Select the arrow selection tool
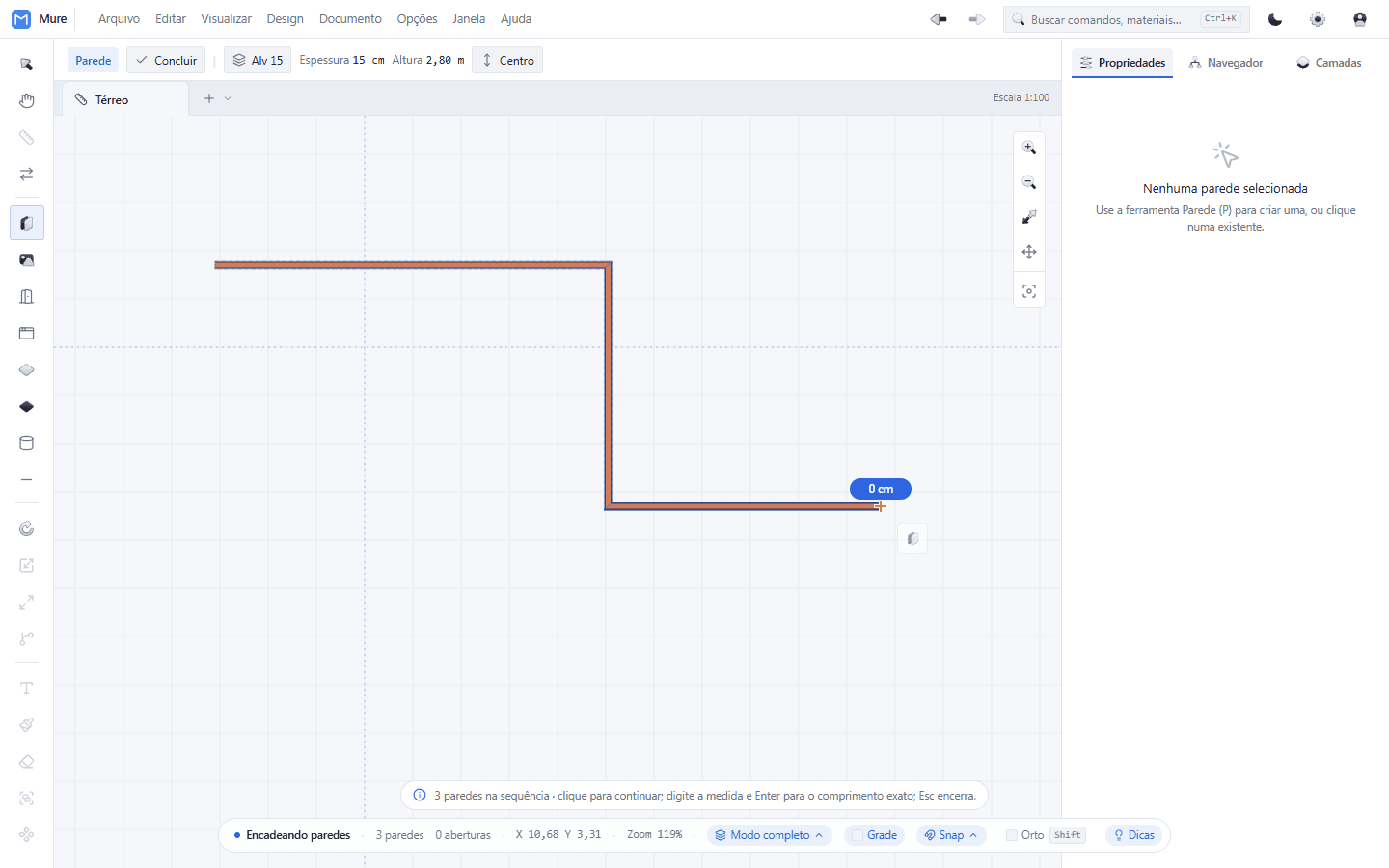This screenshot has width=1389, height=868. [27, 65]
